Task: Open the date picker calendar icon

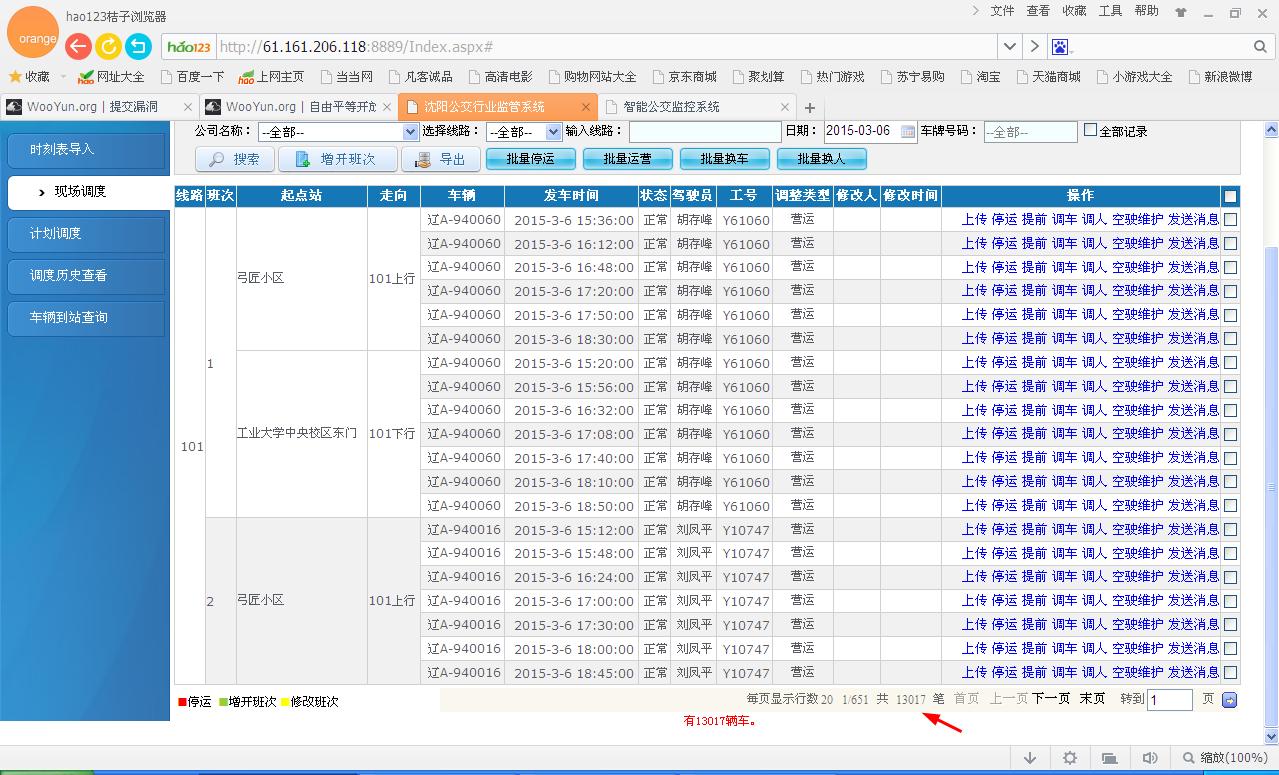Action: (x=908, y=131)
